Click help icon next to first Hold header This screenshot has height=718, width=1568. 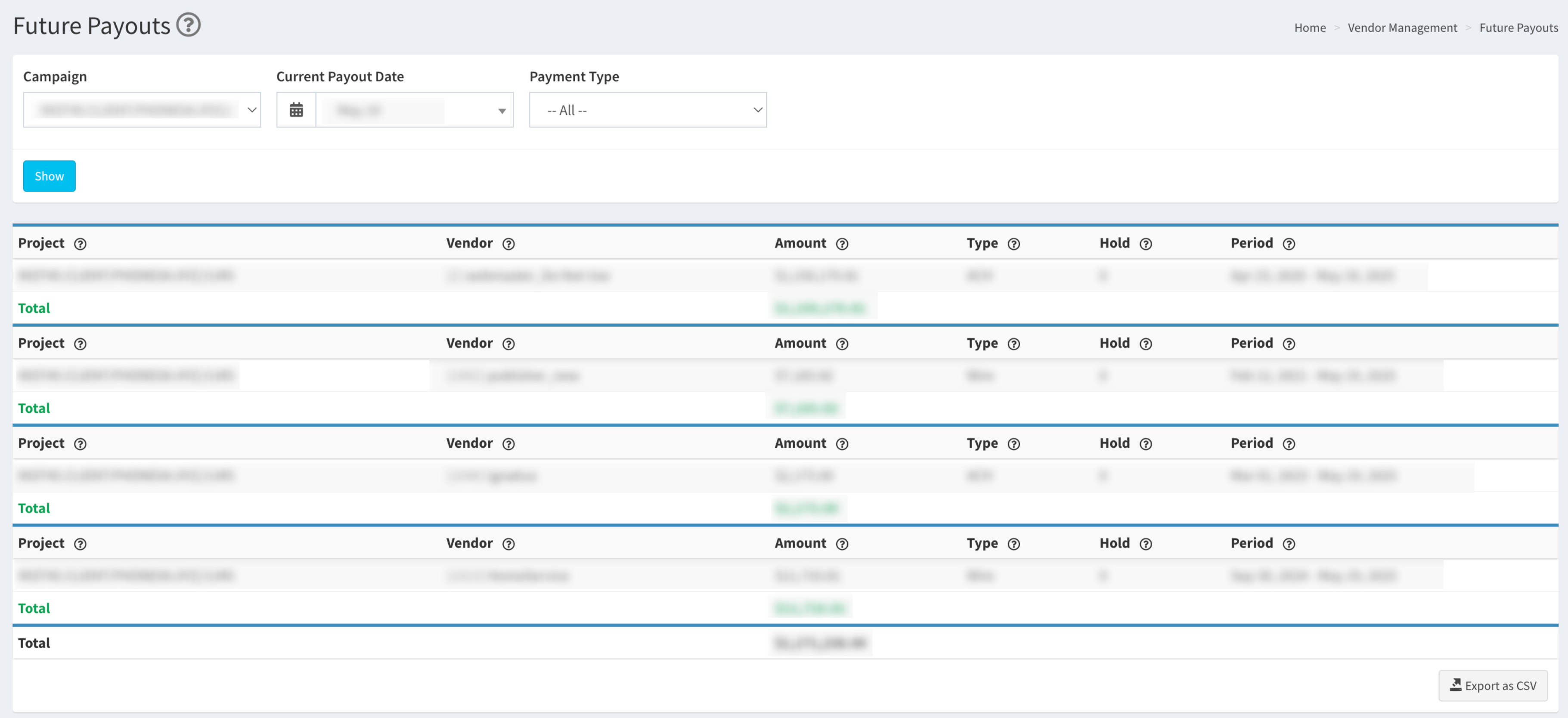[1146, 244]
